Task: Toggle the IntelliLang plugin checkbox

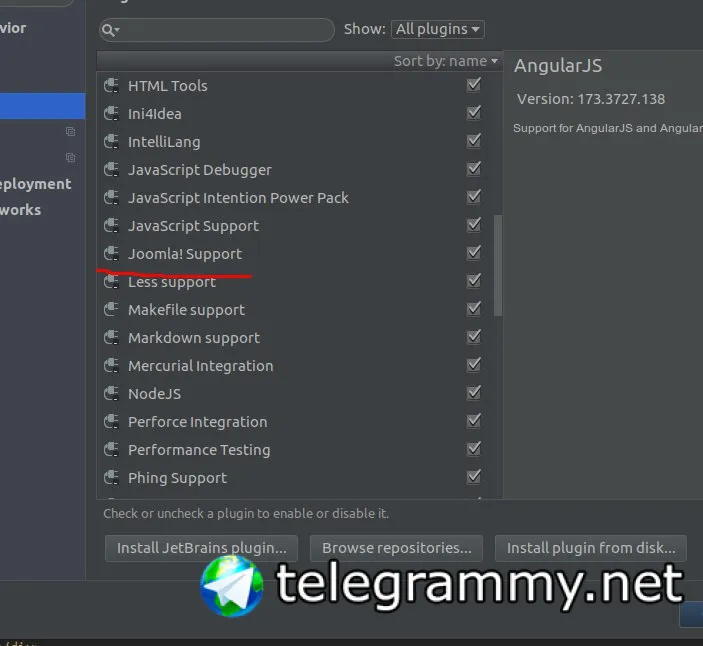Action: coord(473,141)
